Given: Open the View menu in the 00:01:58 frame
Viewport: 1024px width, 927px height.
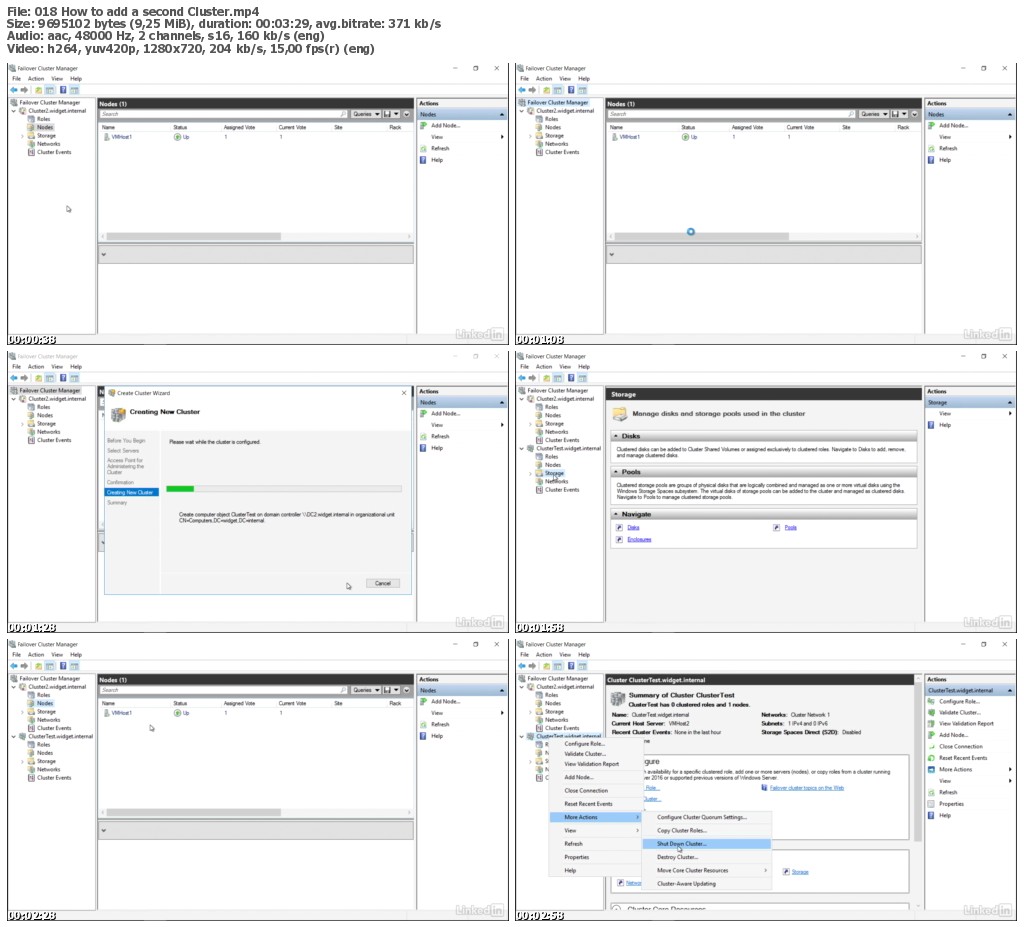Looking at the screenshot, I should [x=565, y=366].
